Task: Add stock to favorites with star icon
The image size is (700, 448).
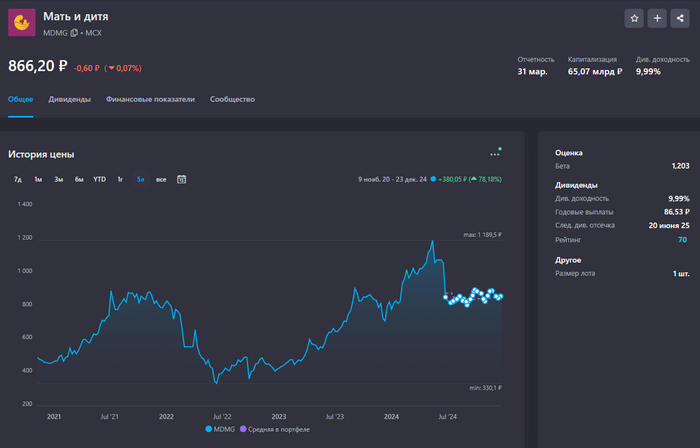Action: point(634,18)
